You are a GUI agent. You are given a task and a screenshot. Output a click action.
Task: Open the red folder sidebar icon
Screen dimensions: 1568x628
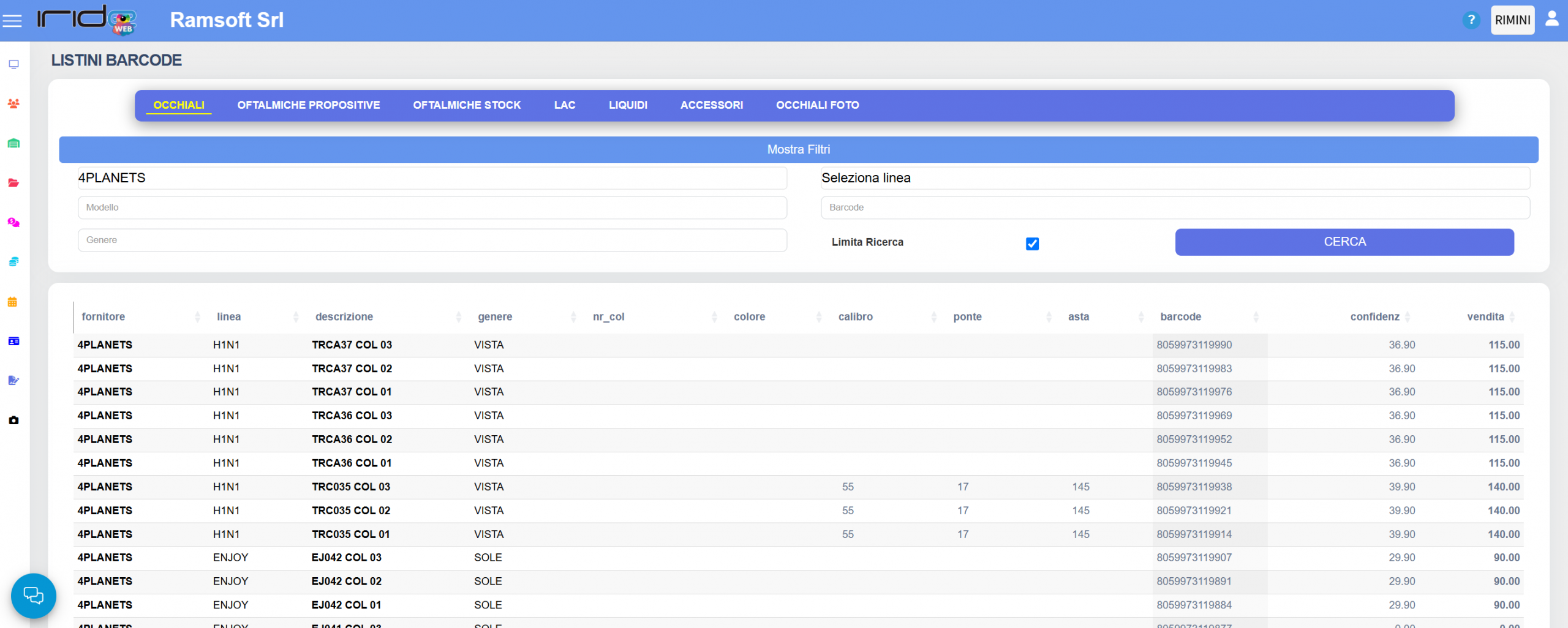[x=13, y=183]
